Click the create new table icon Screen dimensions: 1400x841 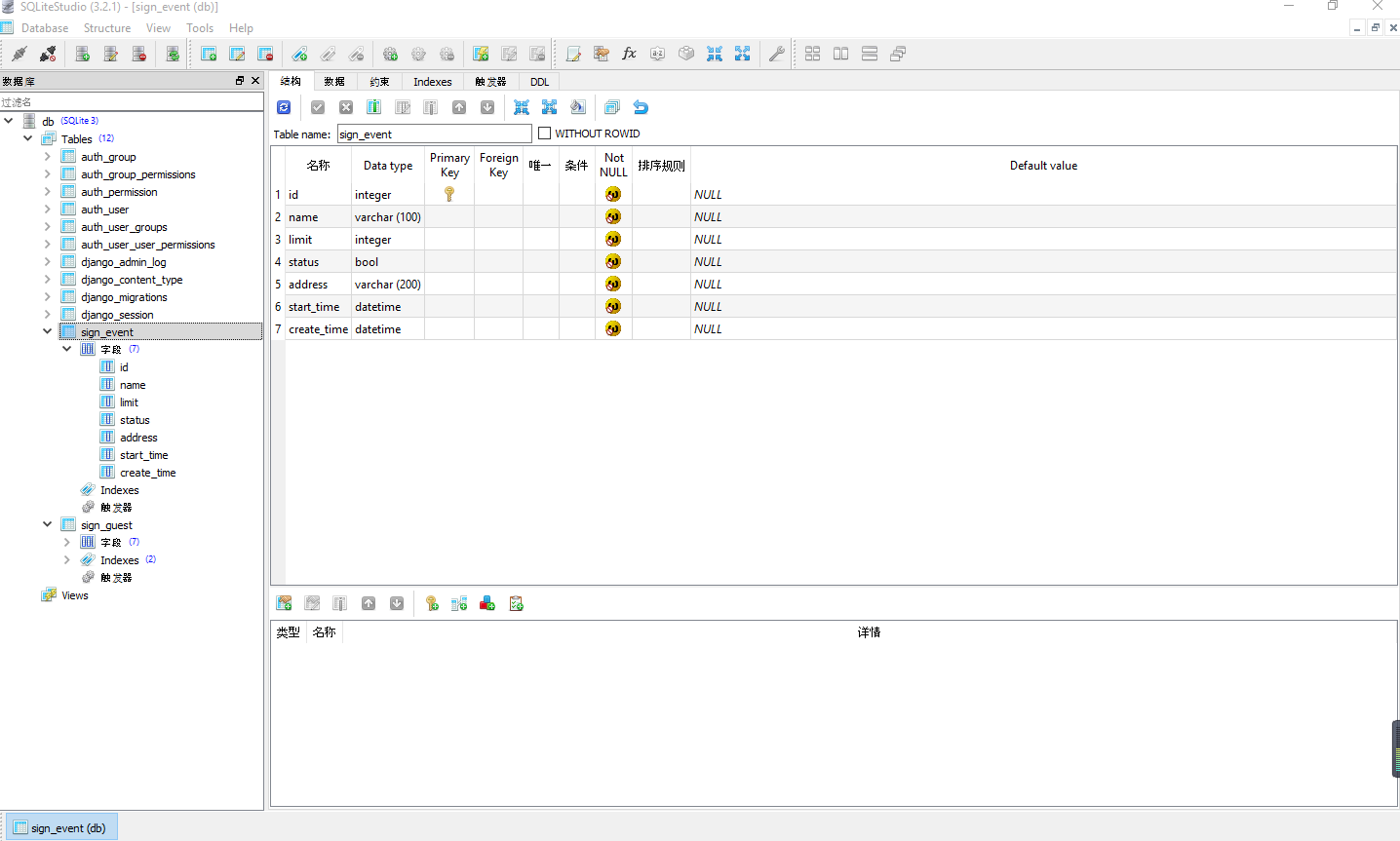tap(209, 54)
